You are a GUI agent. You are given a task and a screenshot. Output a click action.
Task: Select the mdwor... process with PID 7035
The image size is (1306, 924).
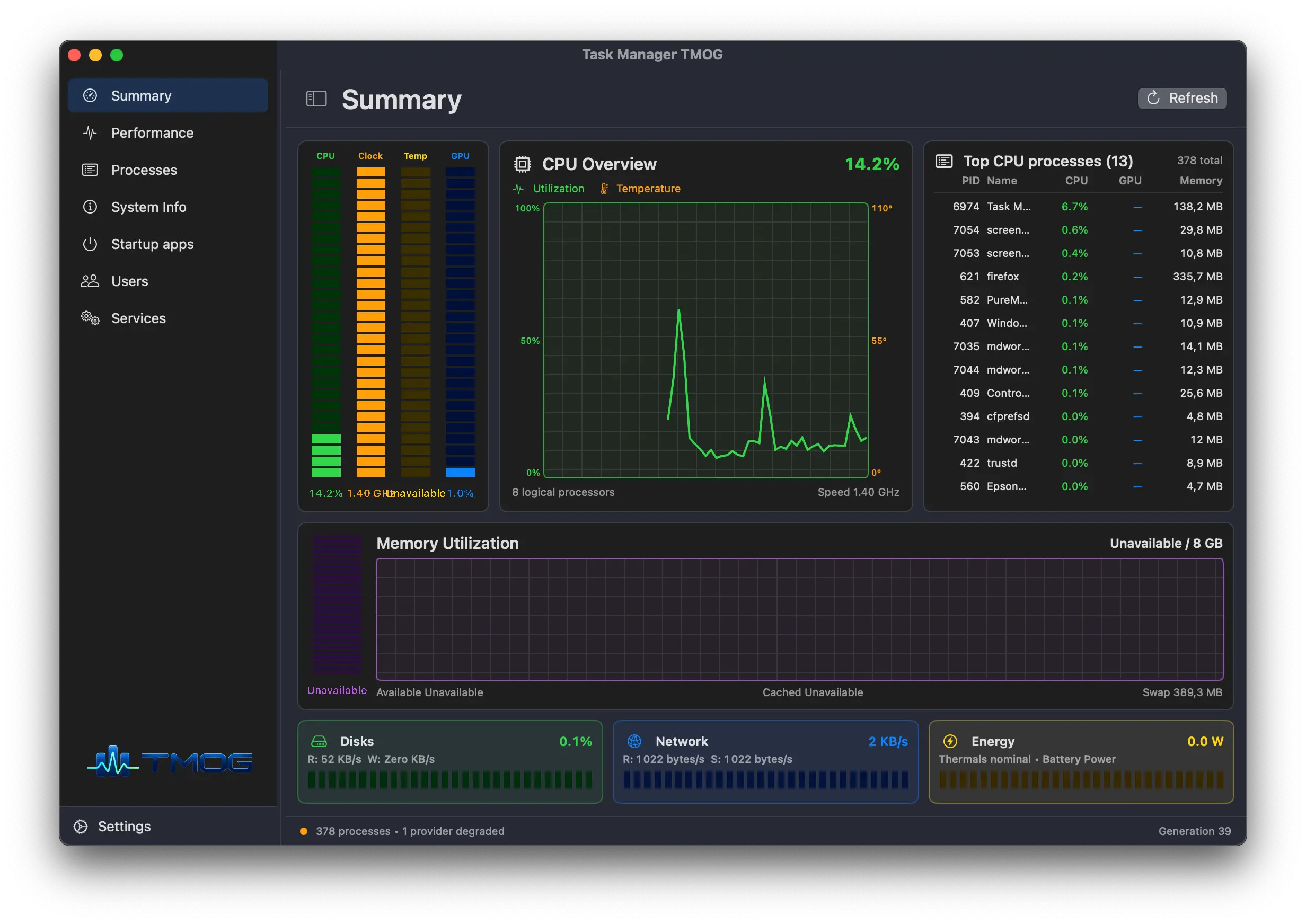1079,346
